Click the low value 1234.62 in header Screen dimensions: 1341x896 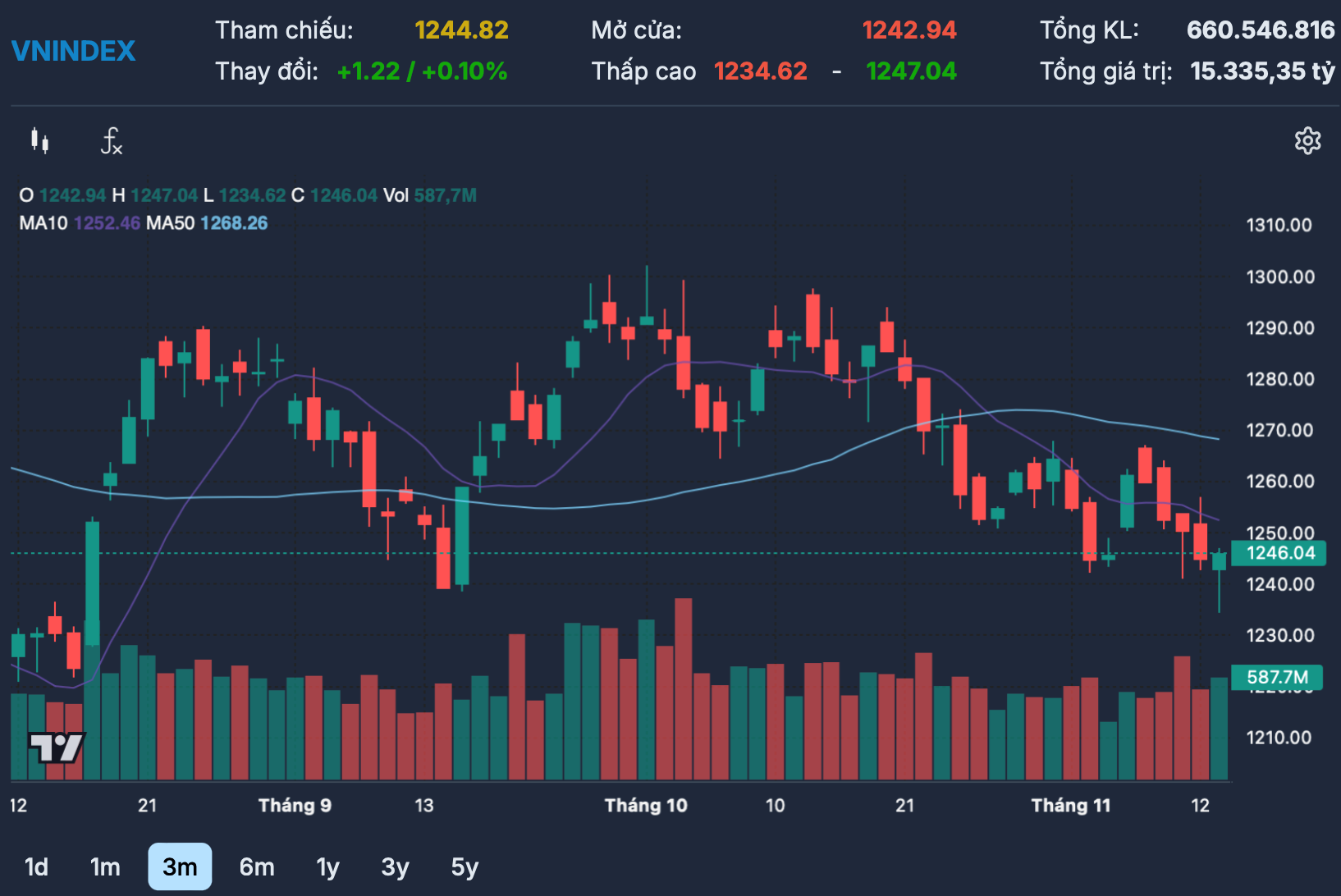[x=761, y=71]
